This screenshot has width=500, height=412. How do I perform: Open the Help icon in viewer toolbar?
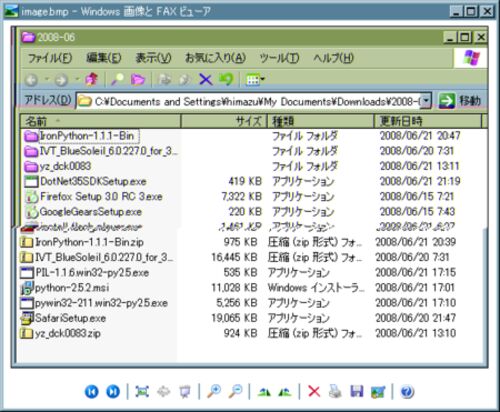[x=407, y=392]
